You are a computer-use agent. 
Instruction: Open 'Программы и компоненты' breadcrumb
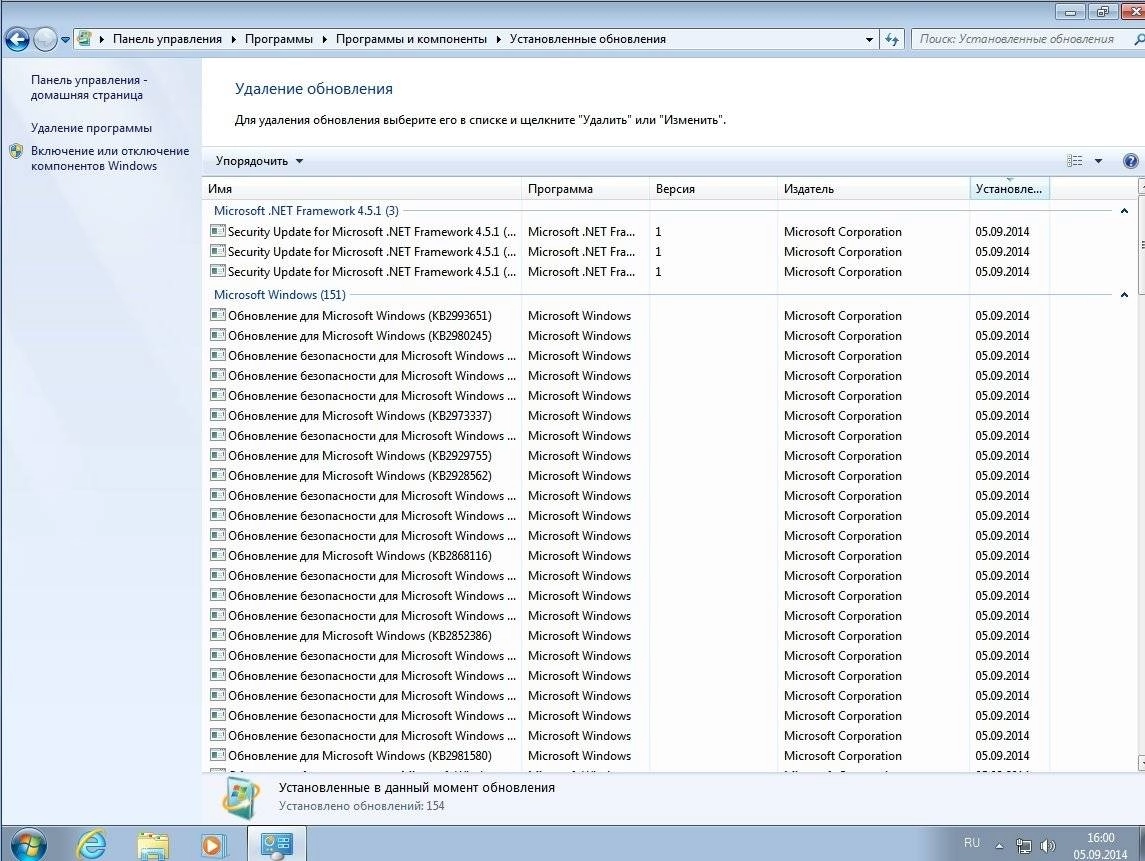tap(411, 39)
